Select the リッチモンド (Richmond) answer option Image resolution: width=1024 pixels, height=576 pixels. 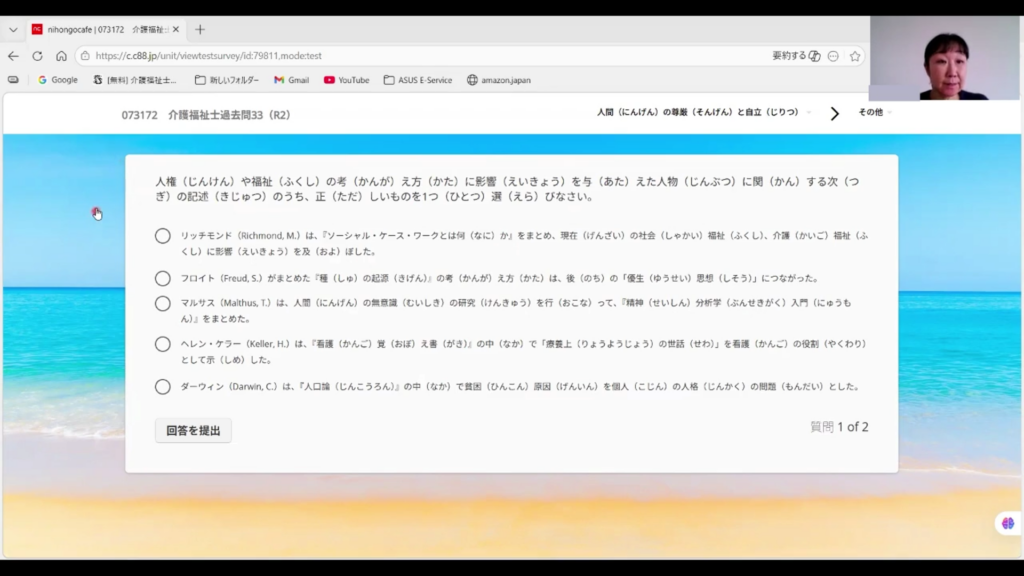tap(163, 236)
